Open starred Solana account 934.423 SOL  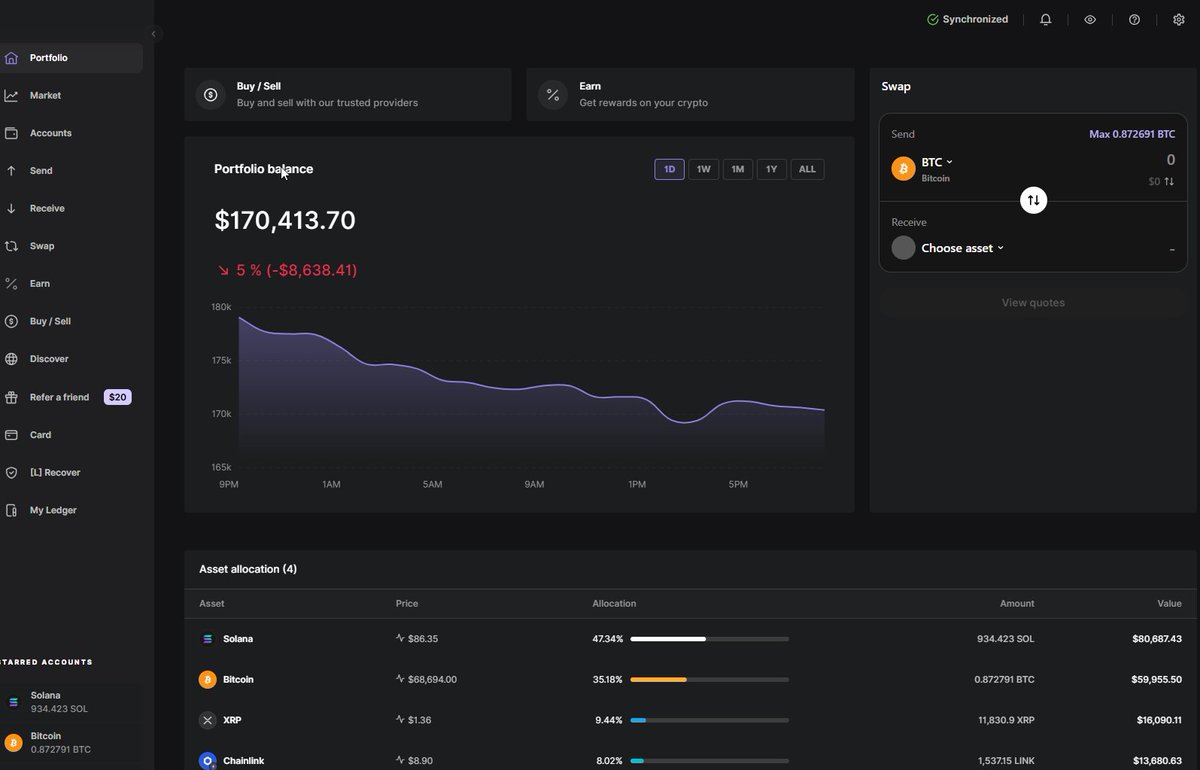click(x=71, y=702)
